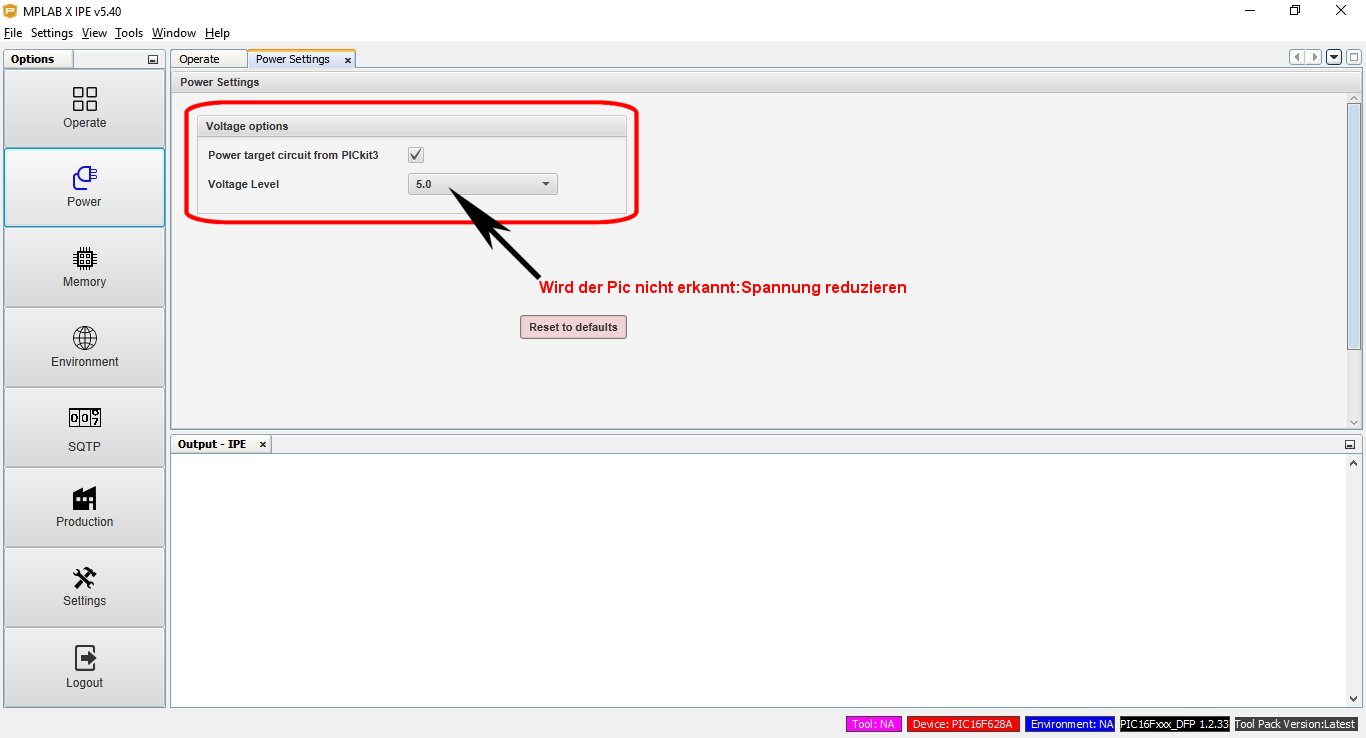Open the Tools menu
1366x738 pixels.
(129, 33)
